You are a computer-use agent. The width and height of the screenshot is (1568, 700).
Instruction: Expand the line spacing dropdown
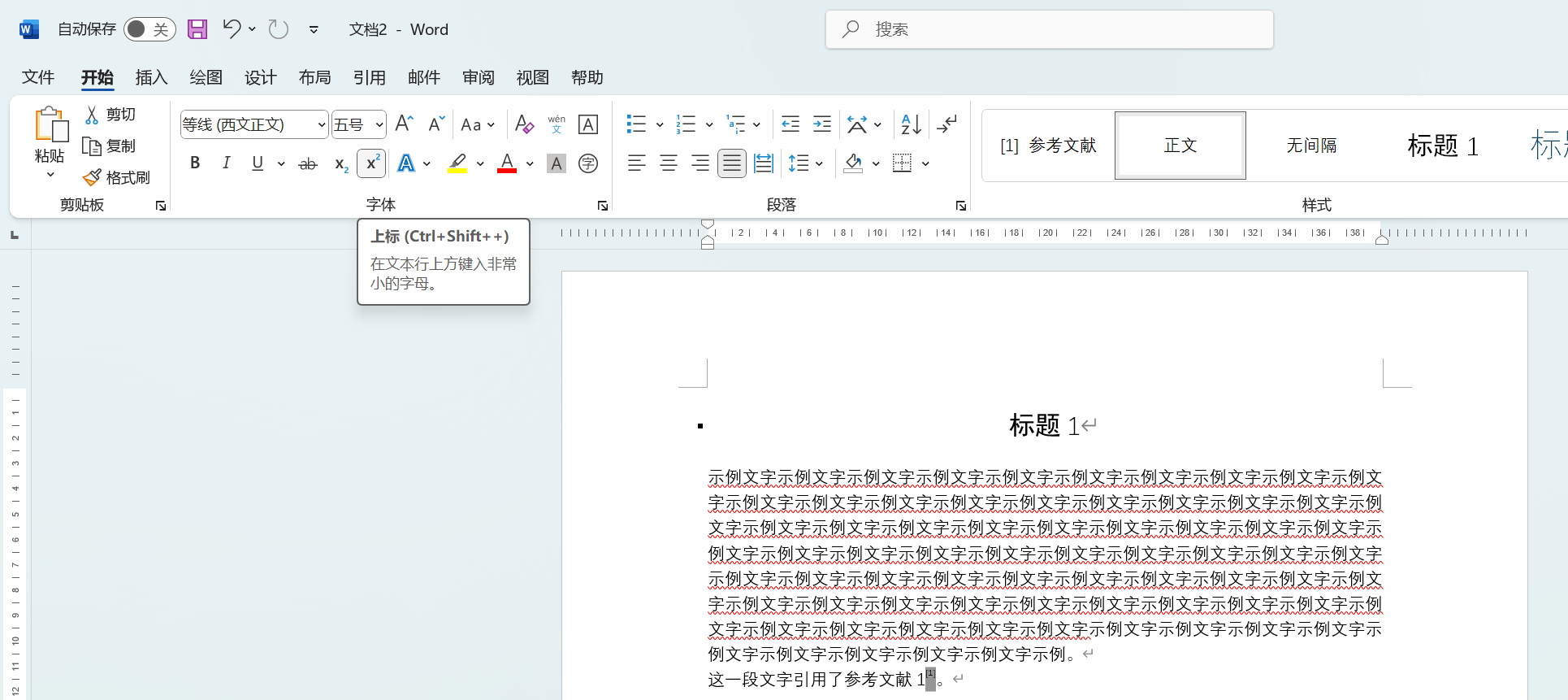point(819,163)
